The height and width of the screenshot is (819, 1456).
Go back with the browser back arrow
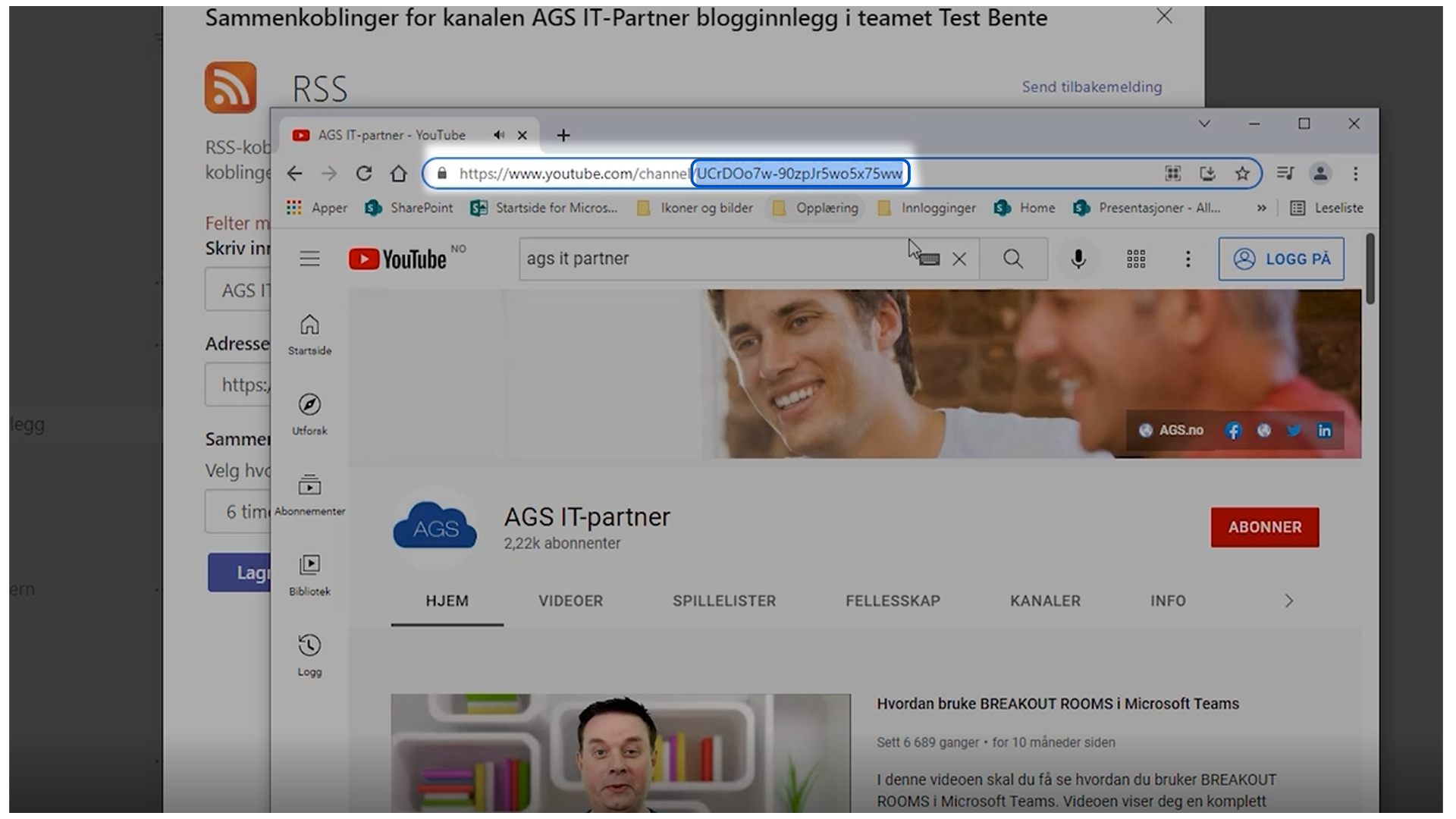click(294, 174)
